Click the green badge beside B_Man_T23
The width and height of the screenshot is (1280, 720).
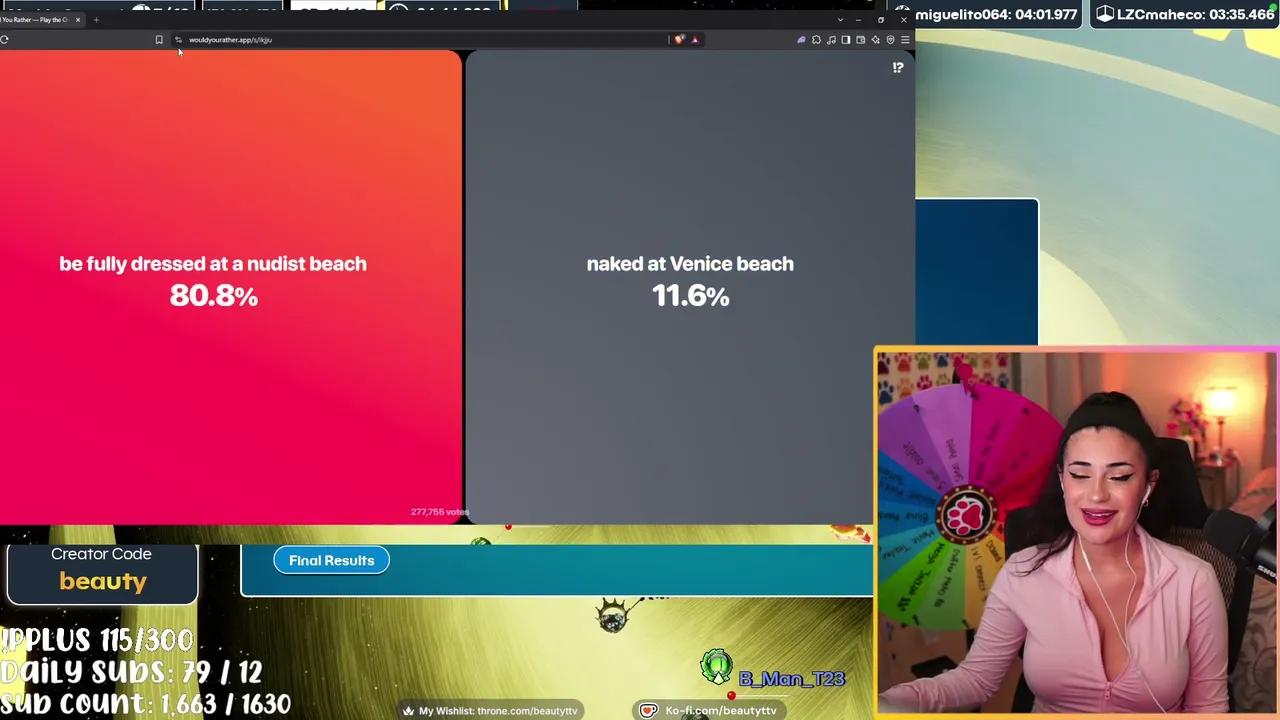tap(716, 666)
